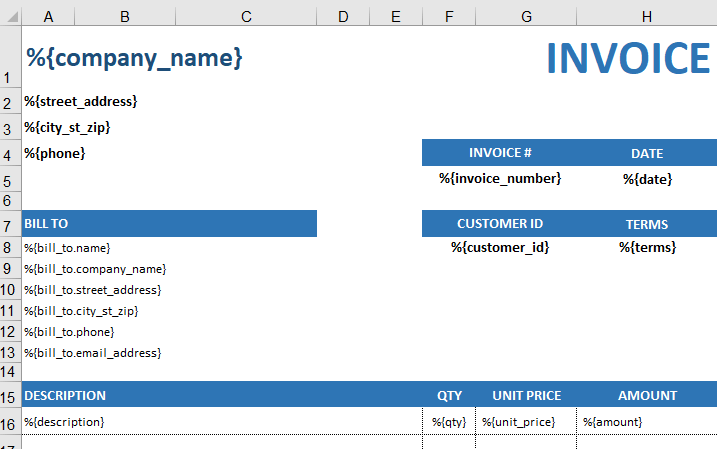Select column G header
717x449 pixels.
pos(526,17)
